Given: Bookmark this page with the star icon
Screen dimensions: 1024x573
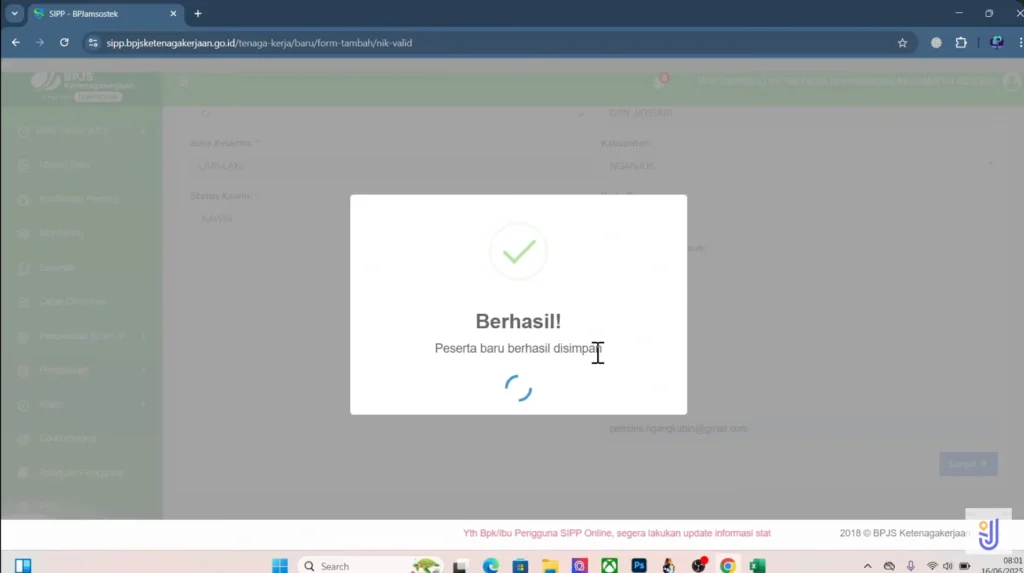Looking at the screenshot, I should [903, 43].
